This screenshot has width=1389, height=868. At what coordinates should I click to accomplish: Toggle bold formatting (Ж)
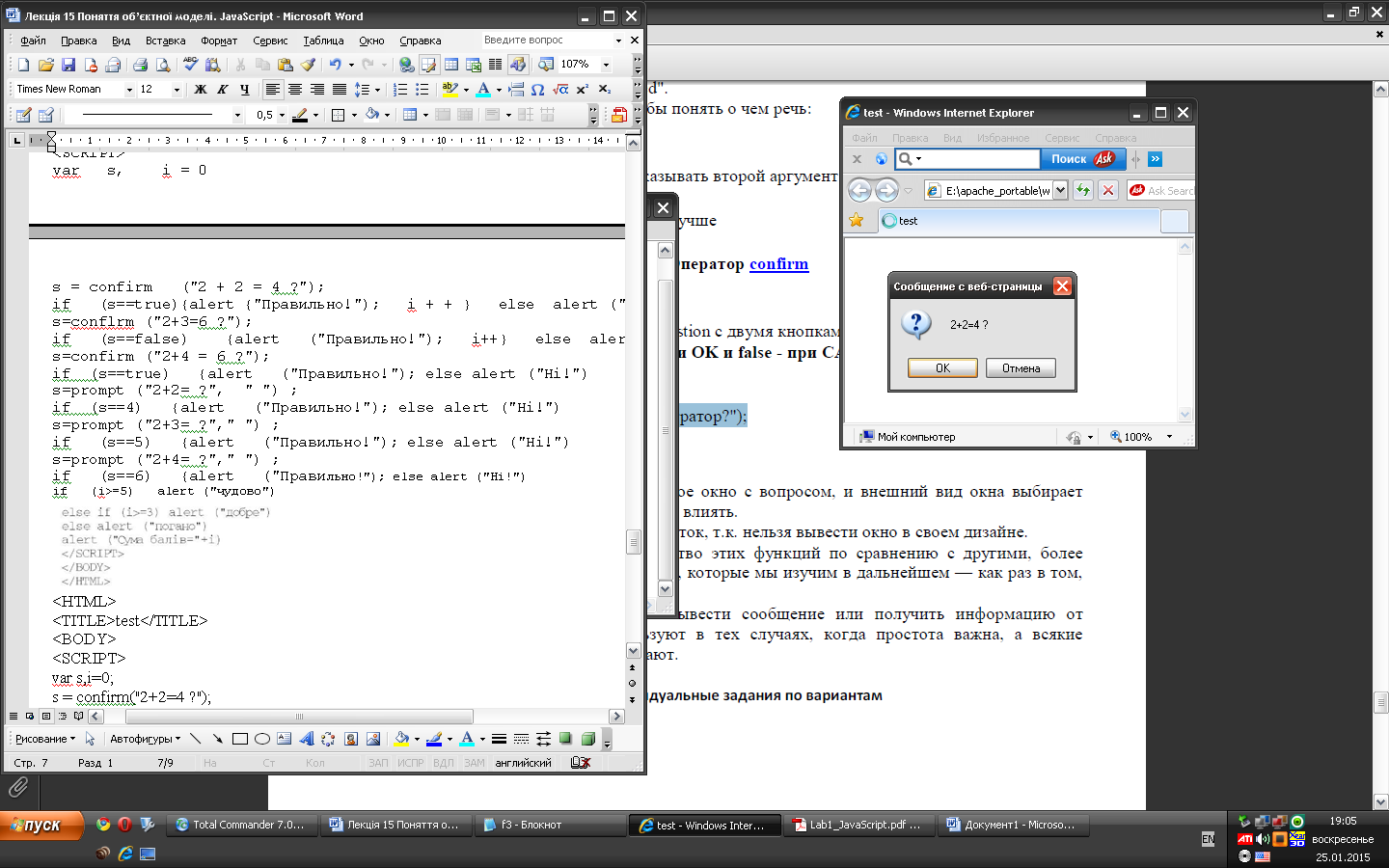pyautogui.click(x=201, y=90)
